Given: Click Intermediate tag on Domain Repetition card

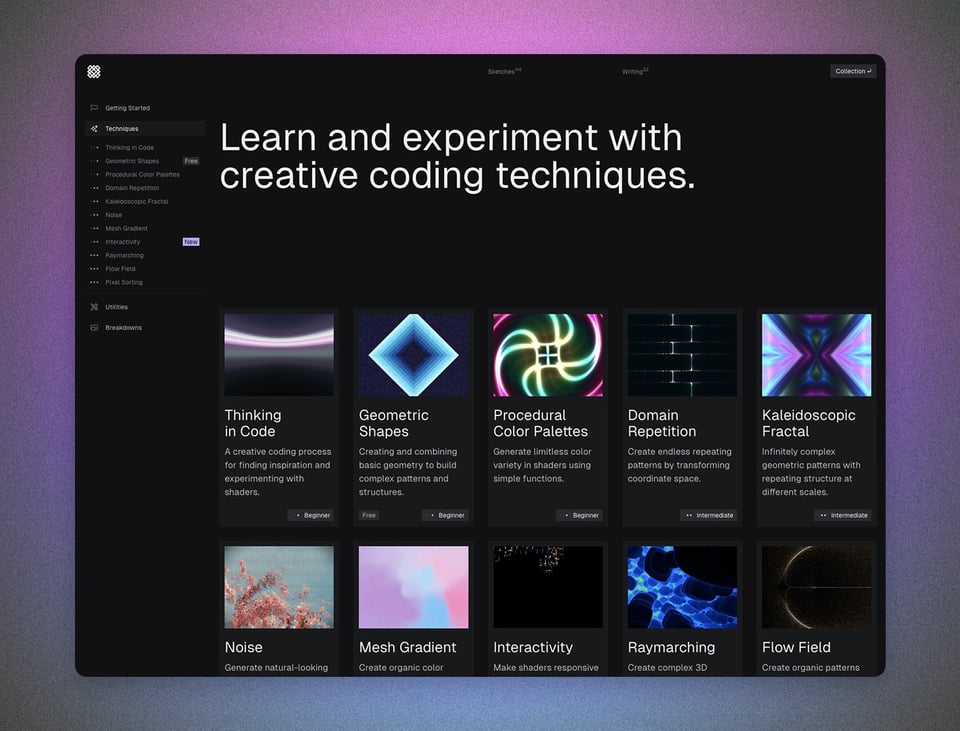Looking at the screenshot, I should click(x=709, y=516).
